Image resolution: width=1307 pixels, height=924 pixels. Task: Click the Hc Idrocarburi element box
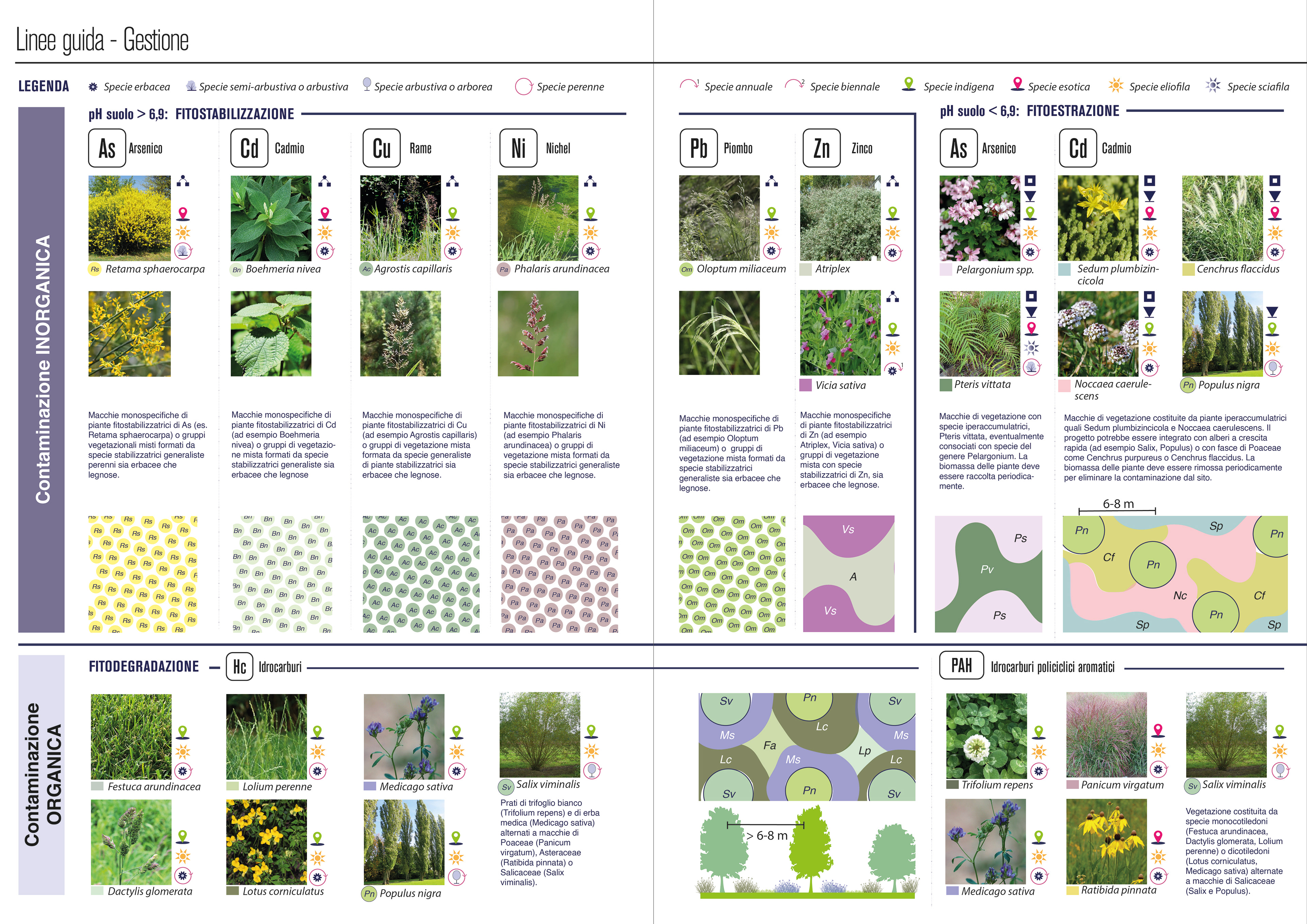[240, 666]
